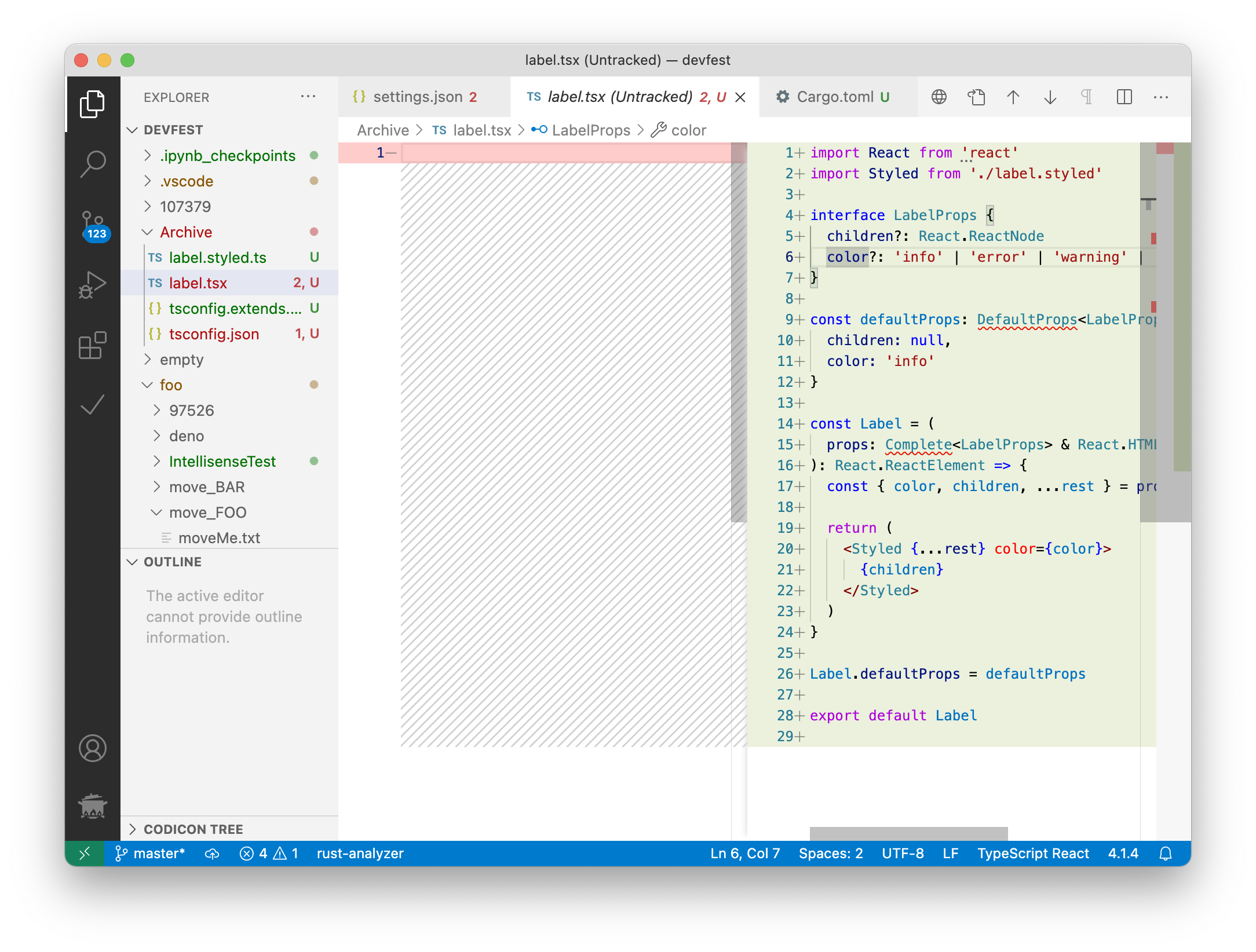1256x952 pixels.
Task: Toggle whitespace rendering with the pilcrow icon
Action: point(1087,97)
